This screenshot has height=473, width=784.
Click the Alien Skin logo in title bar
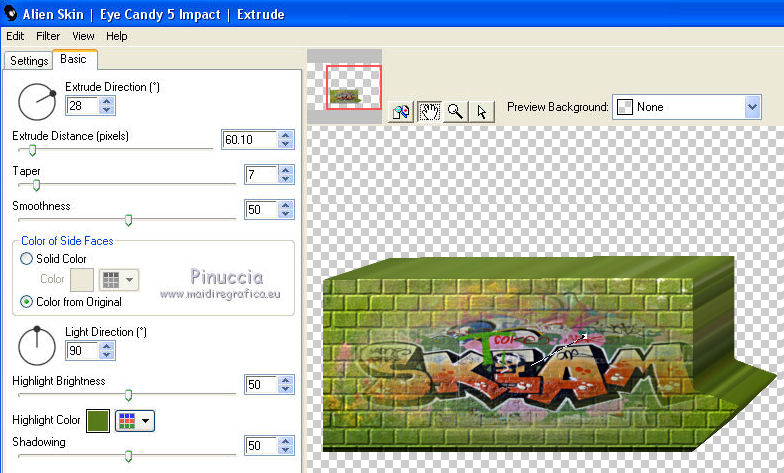click(10, 14)
